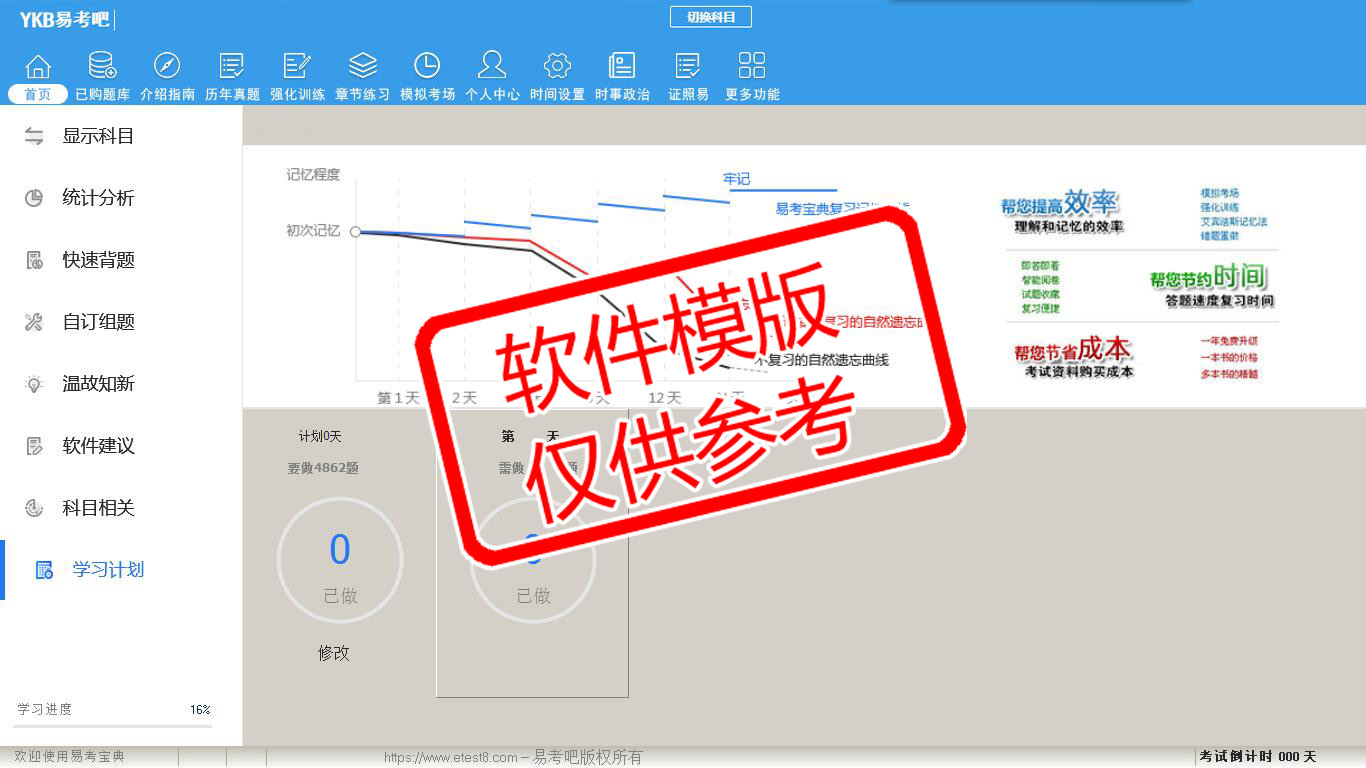This screenshot has height=768, width=1366.
Task: Click the 学习进度 progress bar
Action: click(x=112, y=726)
